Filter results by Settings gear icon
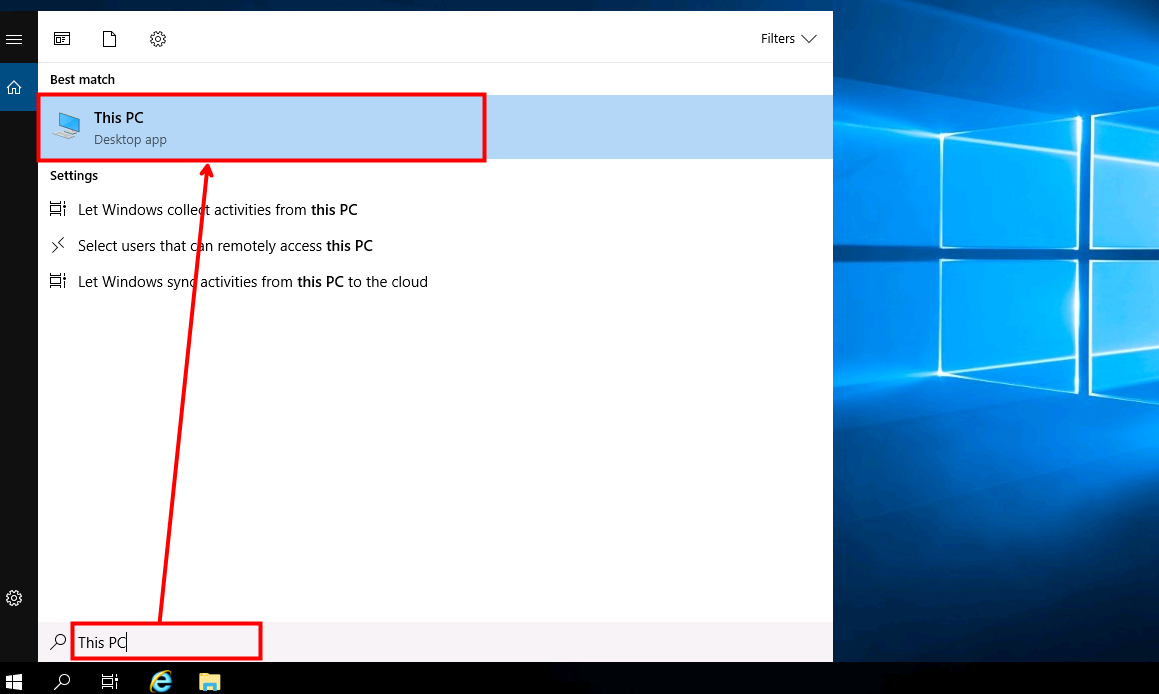The height and width of the screenshot is (694, 1159). (x=157, y=38)
